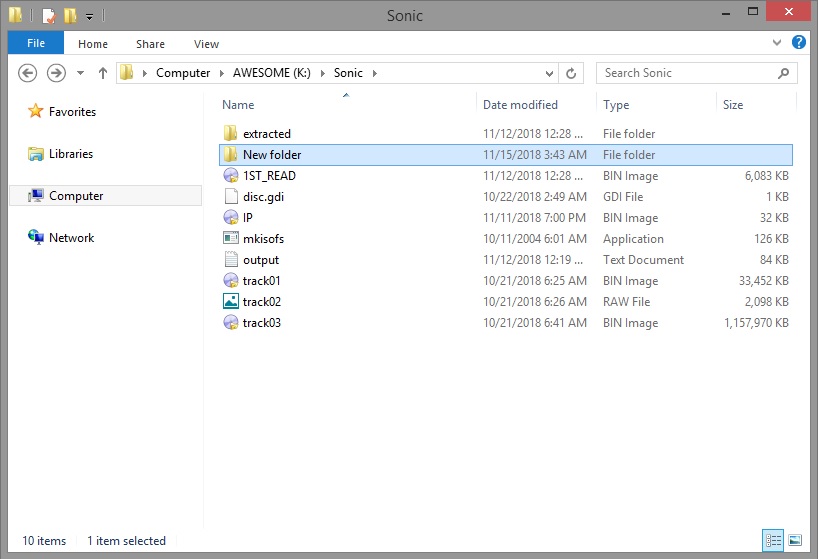Click the Forward navigation arrow
This screenshot has width=818, height=559.
click(56, 73)
